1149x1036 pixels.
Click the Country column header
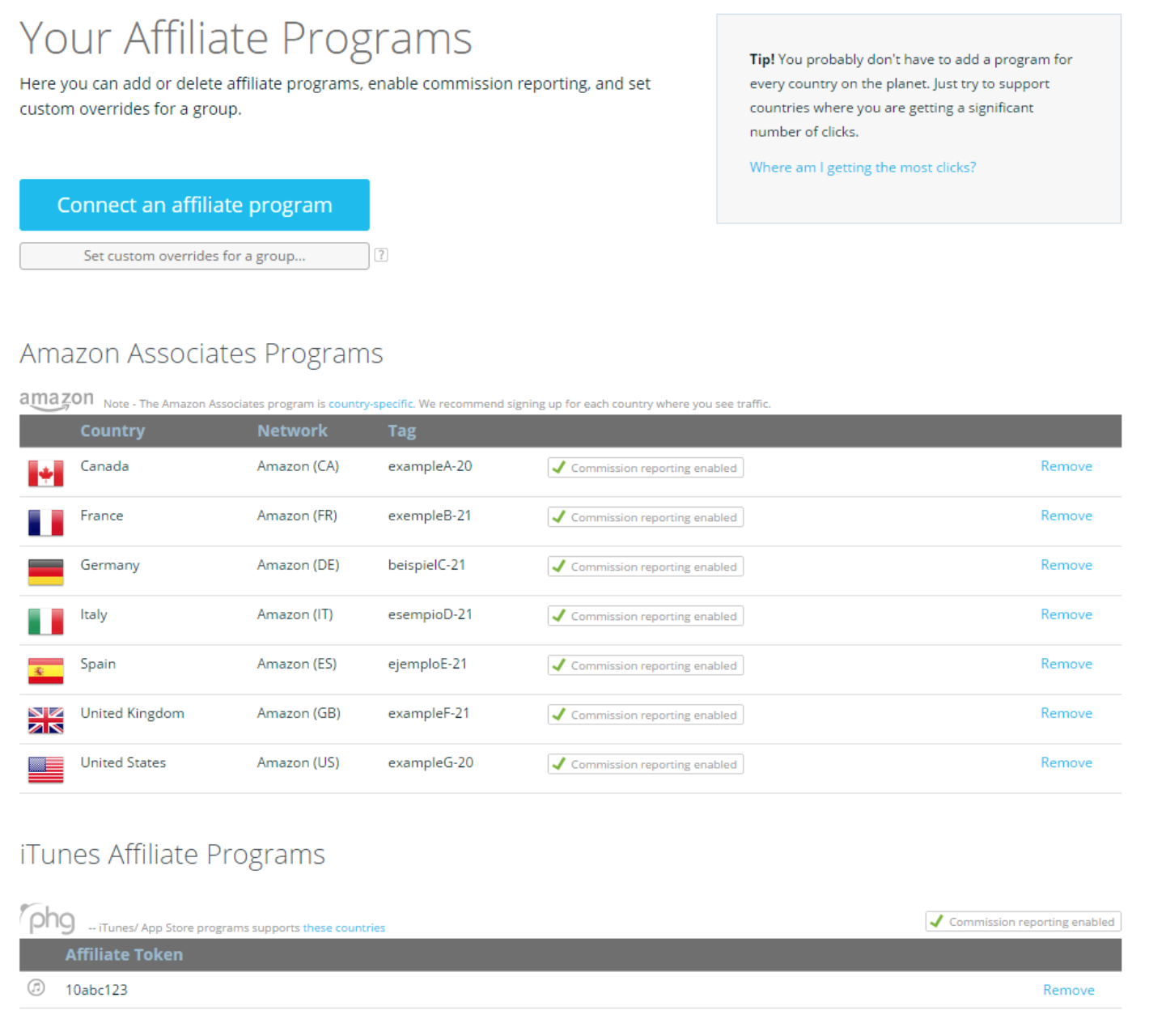[x=112, y=431]
